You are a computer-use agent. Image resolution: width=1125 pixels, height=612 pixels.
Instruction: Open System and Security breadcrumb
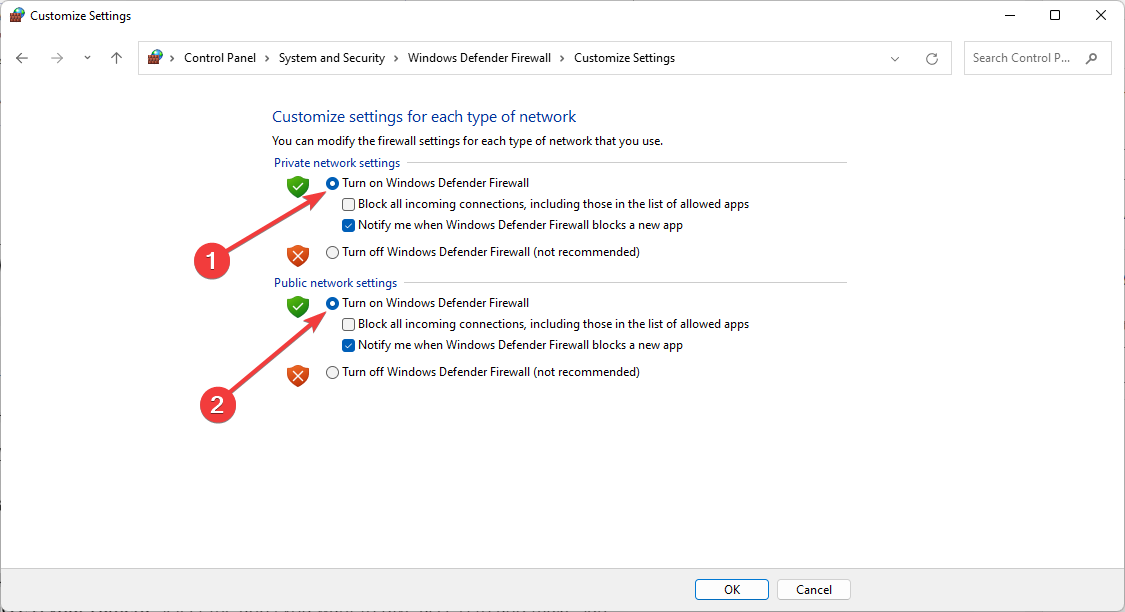(331, 58)
